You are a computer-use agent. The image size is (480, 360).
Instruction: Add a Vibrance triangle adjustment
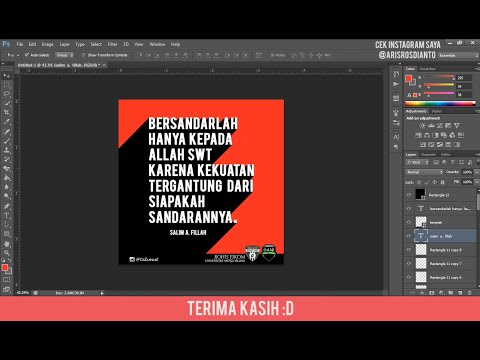[x=457, y=126]
